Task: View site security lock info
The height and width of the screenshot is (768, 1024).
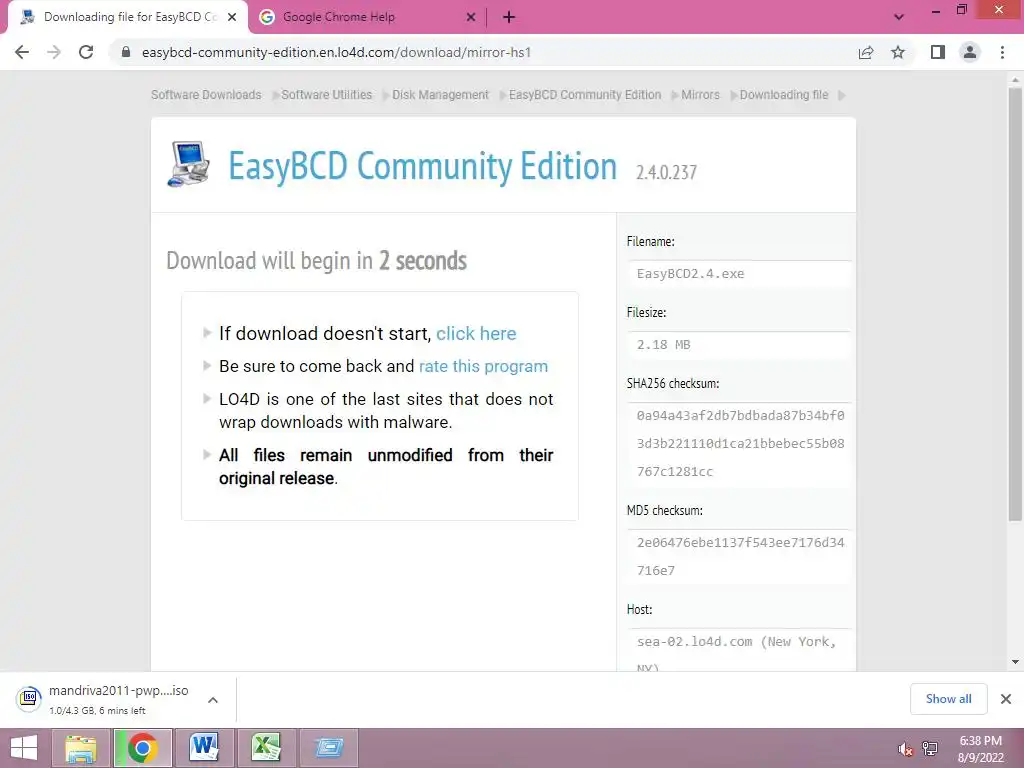Action: (126, 52)
